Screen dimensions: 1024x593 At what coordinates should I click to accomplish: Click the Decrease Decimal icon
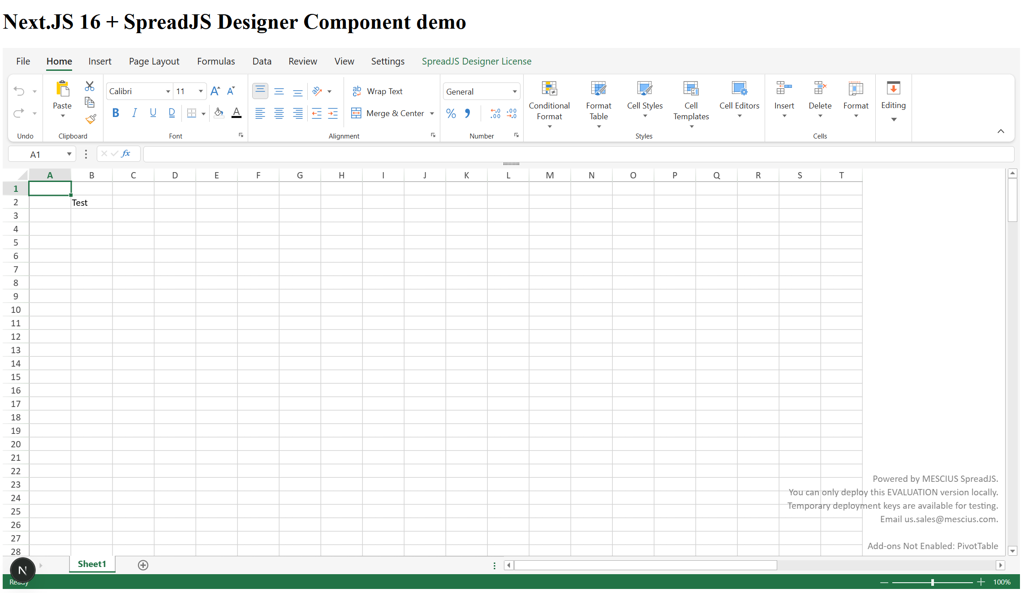[511, 114]
